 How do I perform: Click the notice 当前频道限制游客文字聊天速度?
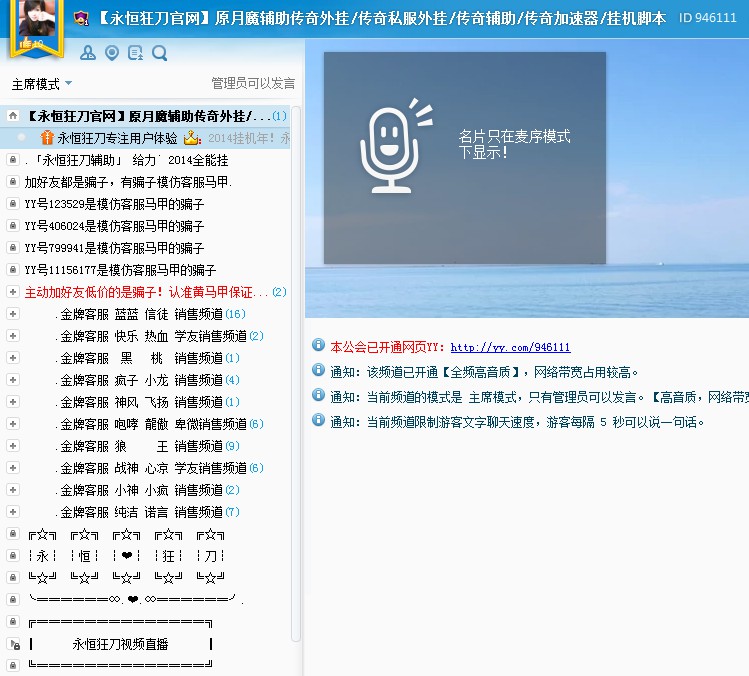[517, 422]
